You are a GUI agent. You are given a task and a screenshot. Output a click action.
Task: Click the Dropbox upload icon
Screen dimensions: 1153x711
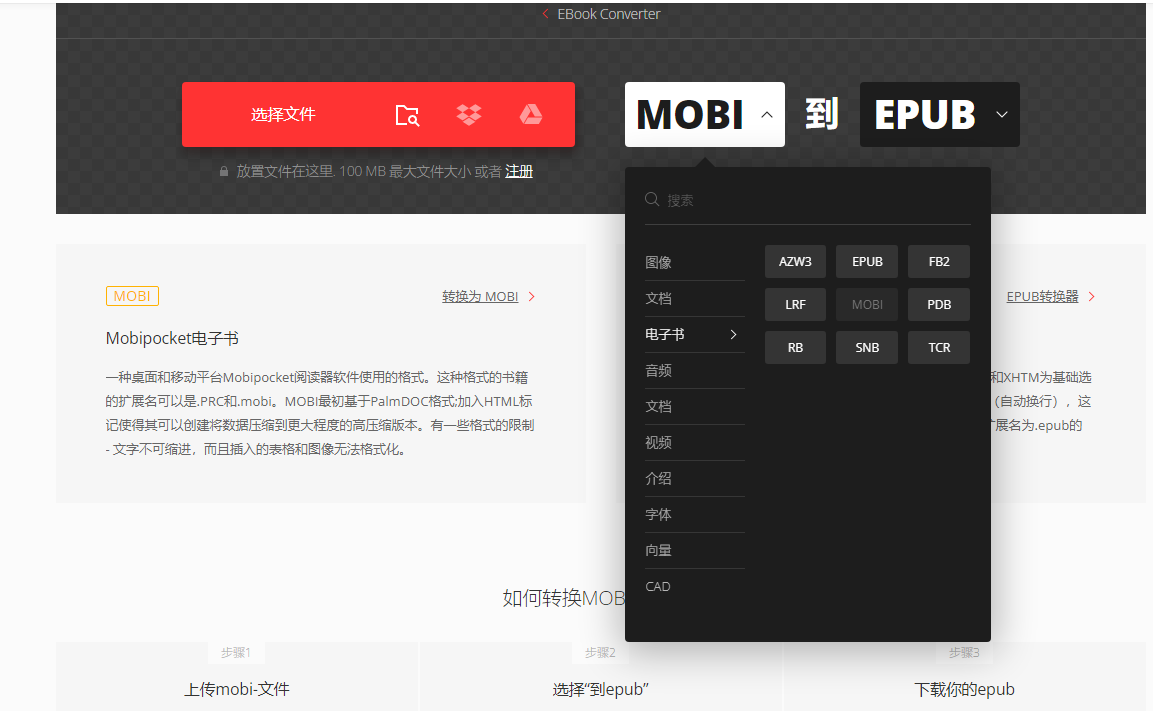(x=469, y=115)
